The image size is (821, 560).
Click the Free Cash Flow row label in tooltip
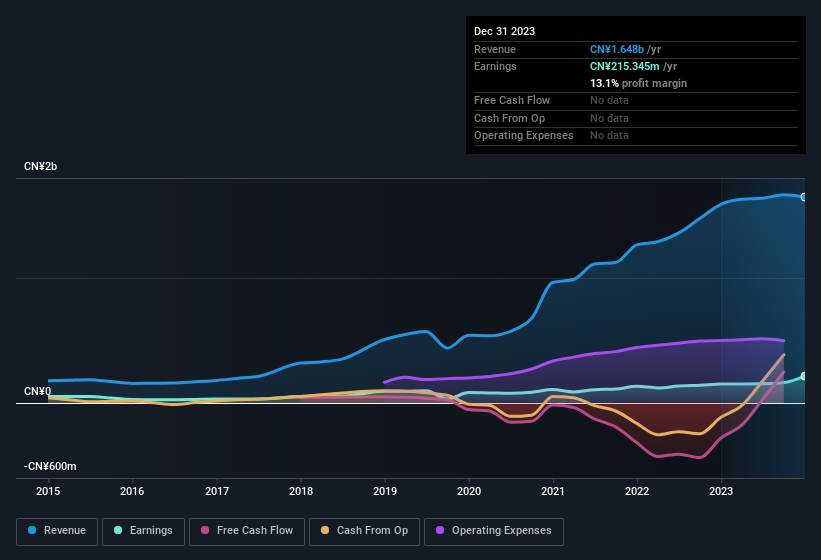coord(512,100)
